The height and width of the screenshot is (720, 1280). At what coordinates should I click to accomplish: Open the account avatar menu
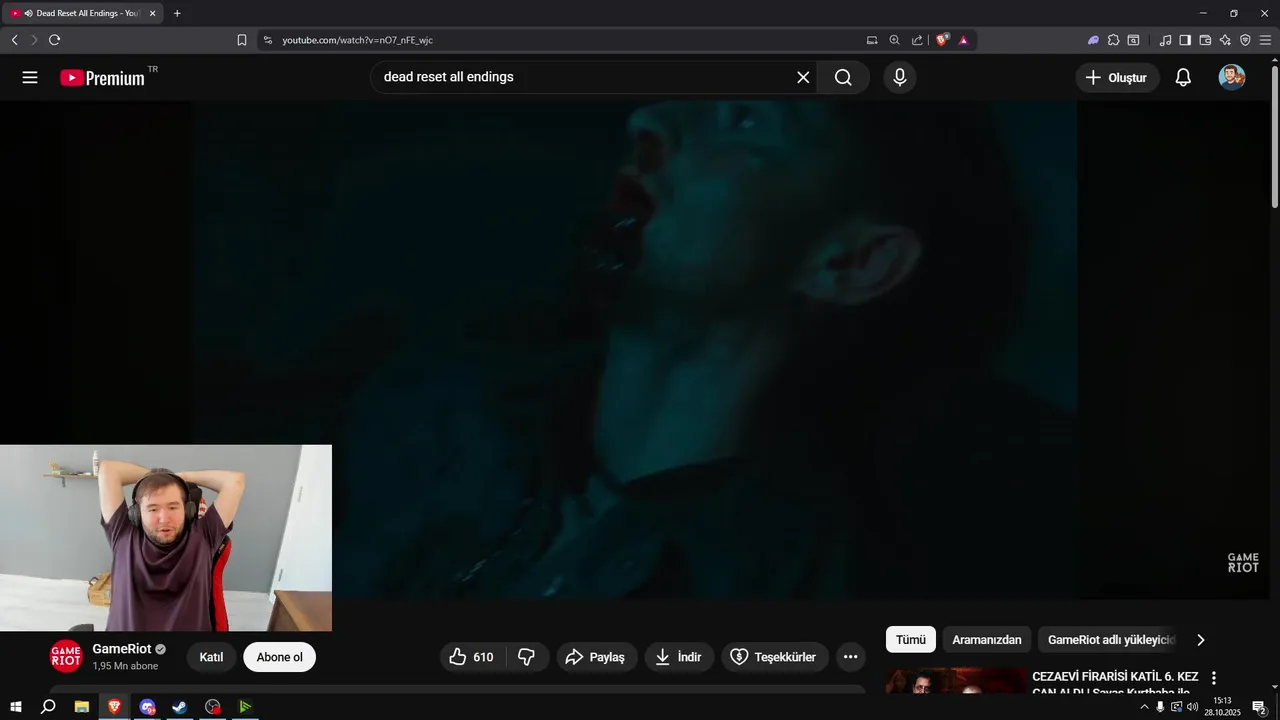click(x=1232, y=77)
